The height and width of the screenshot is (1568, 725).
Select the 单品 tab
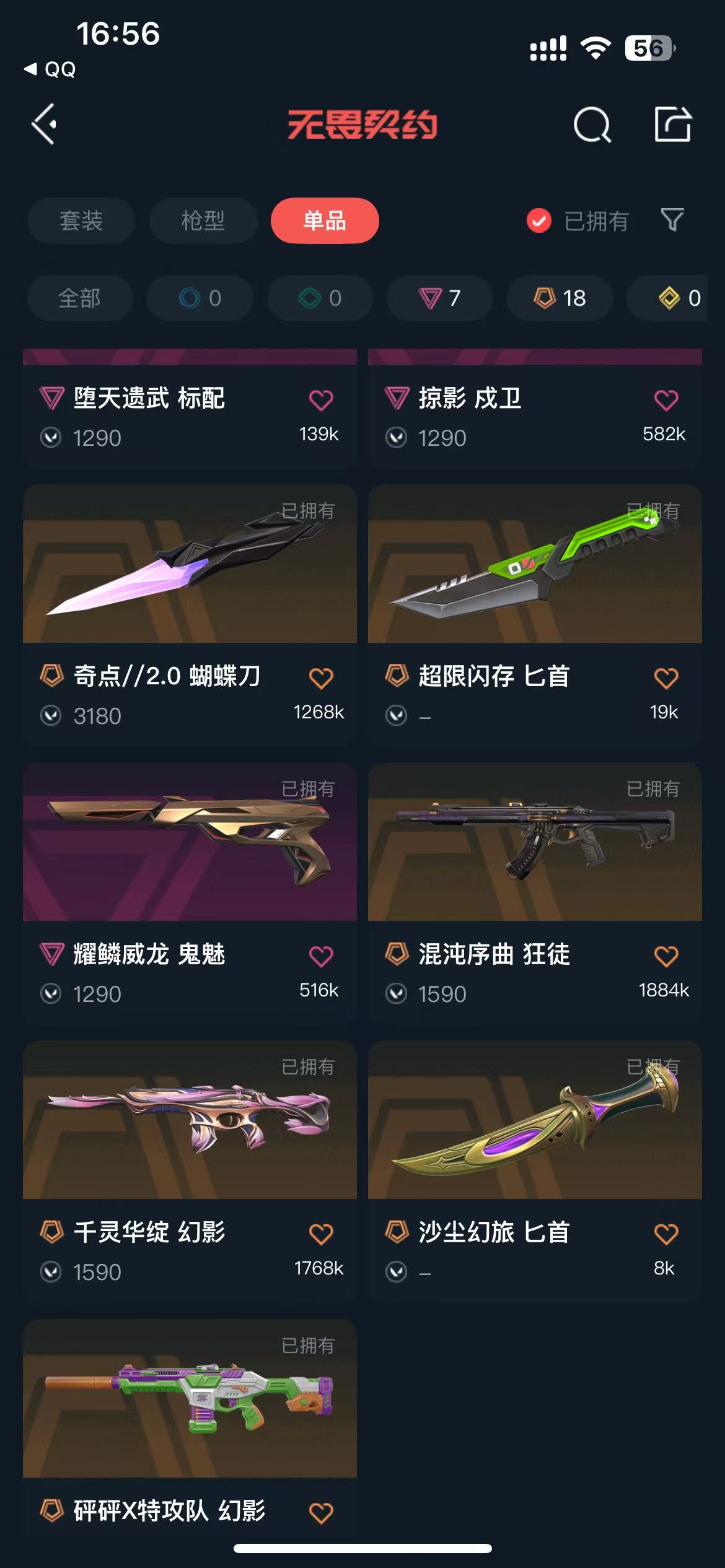click(325, 220)
